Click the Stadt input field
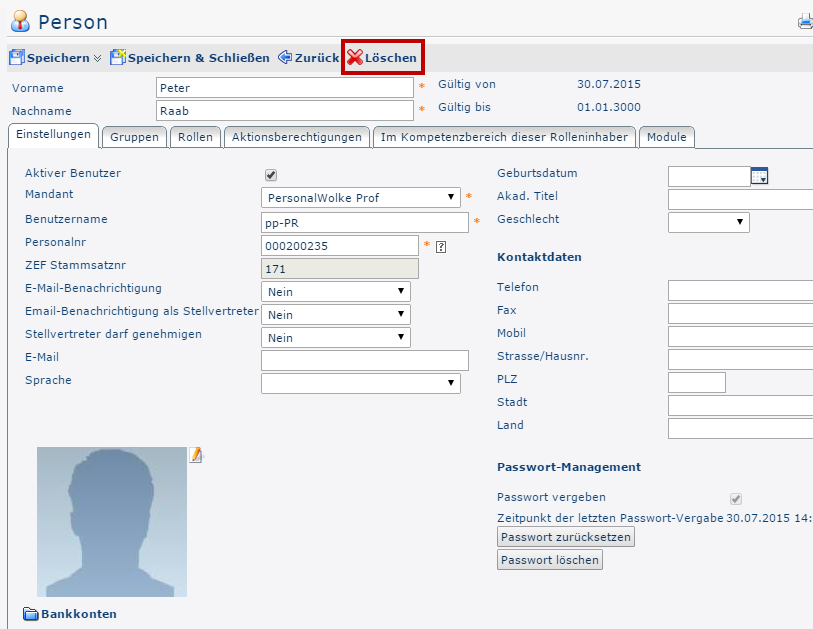The height and width of the screenshot is (629, 813). pos(740,406)
